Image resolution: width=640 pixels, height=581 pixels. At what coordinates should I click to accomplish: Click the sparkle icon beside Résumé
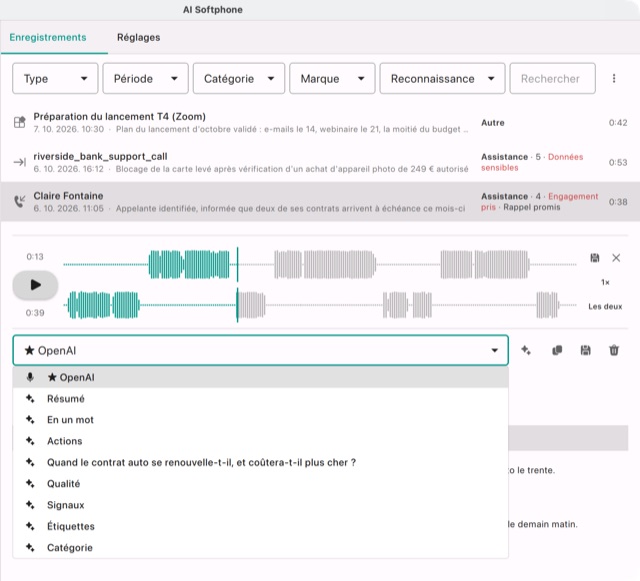click(30, 398)
